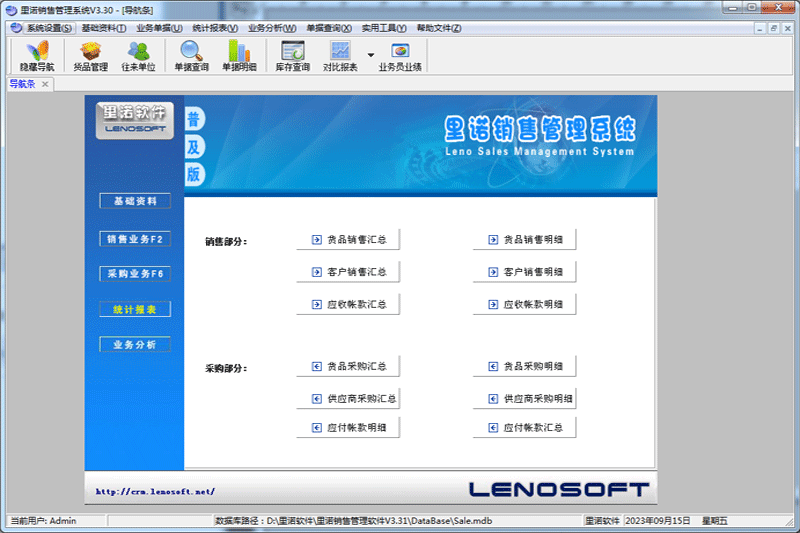Minimize the inner MDI child window
This screenshot has height=533, width=800.
(760, 29)
